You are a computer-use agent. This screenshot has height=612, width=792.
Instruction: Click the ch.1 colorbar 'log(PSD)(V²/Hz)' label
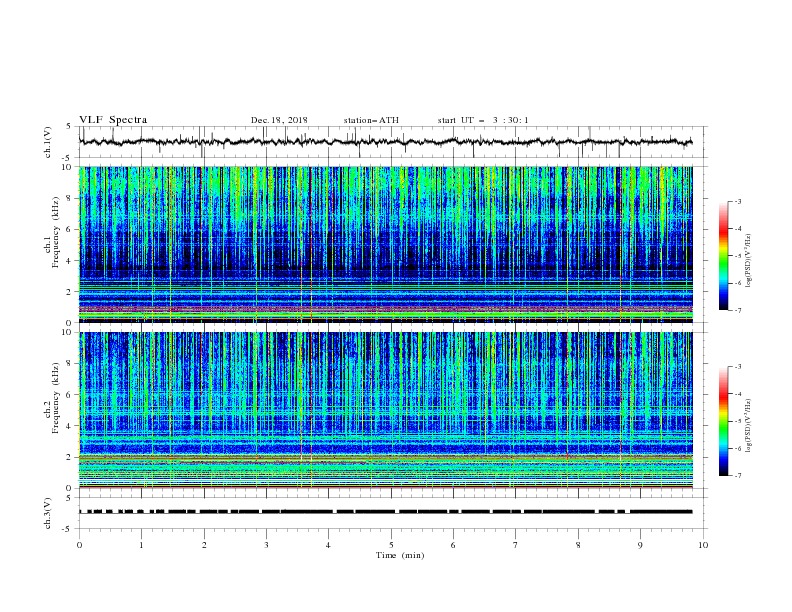(x=749, y=261)
